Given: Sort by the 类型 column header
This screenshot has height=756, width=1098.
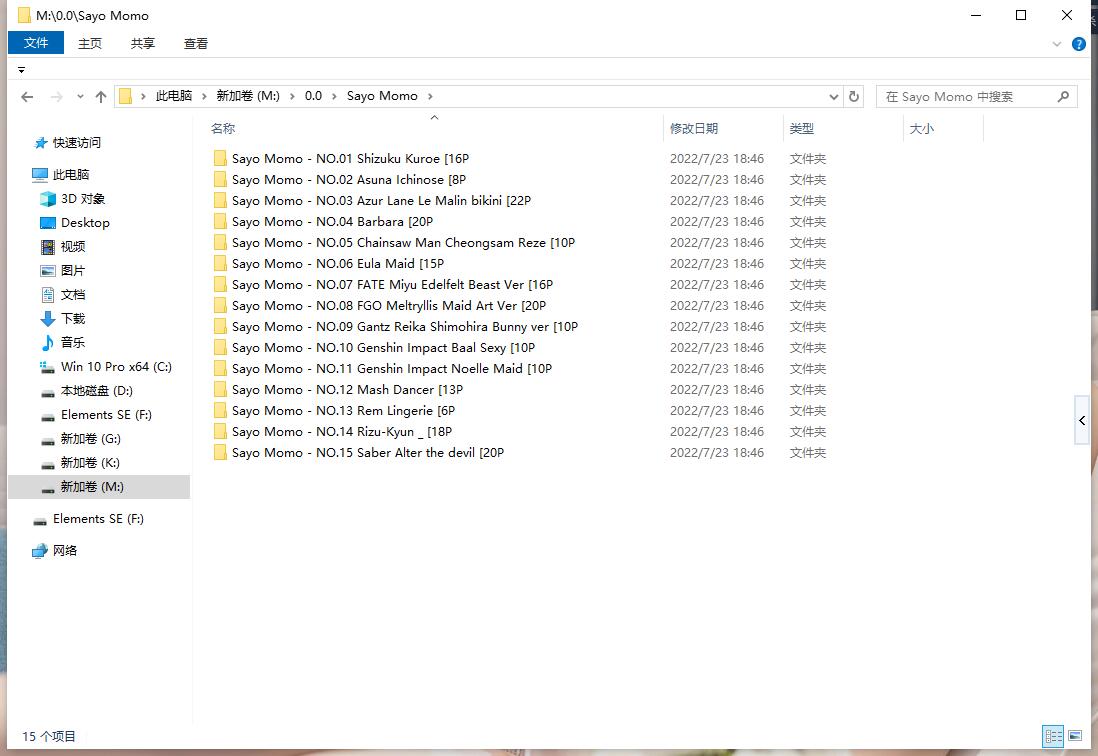Looking at the screenshot, I should pos(802,128).
